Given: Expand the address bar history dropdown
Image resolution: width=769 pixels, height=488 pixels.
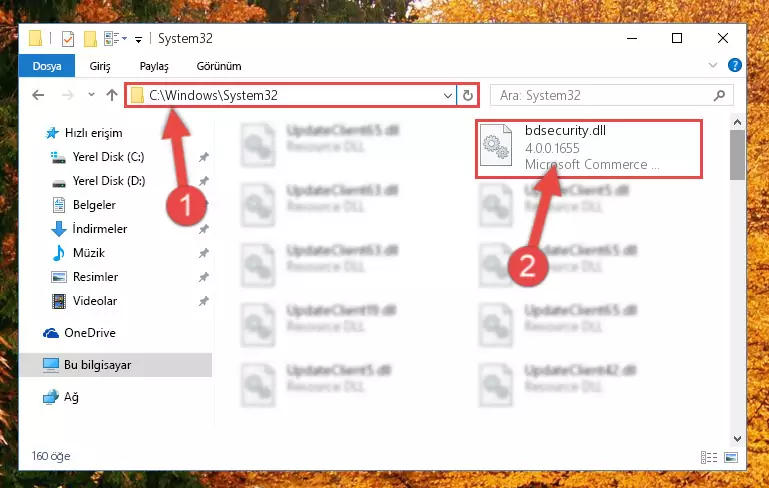Looking at the screenshot, I should pyautogui.click(x=447, y=95).
